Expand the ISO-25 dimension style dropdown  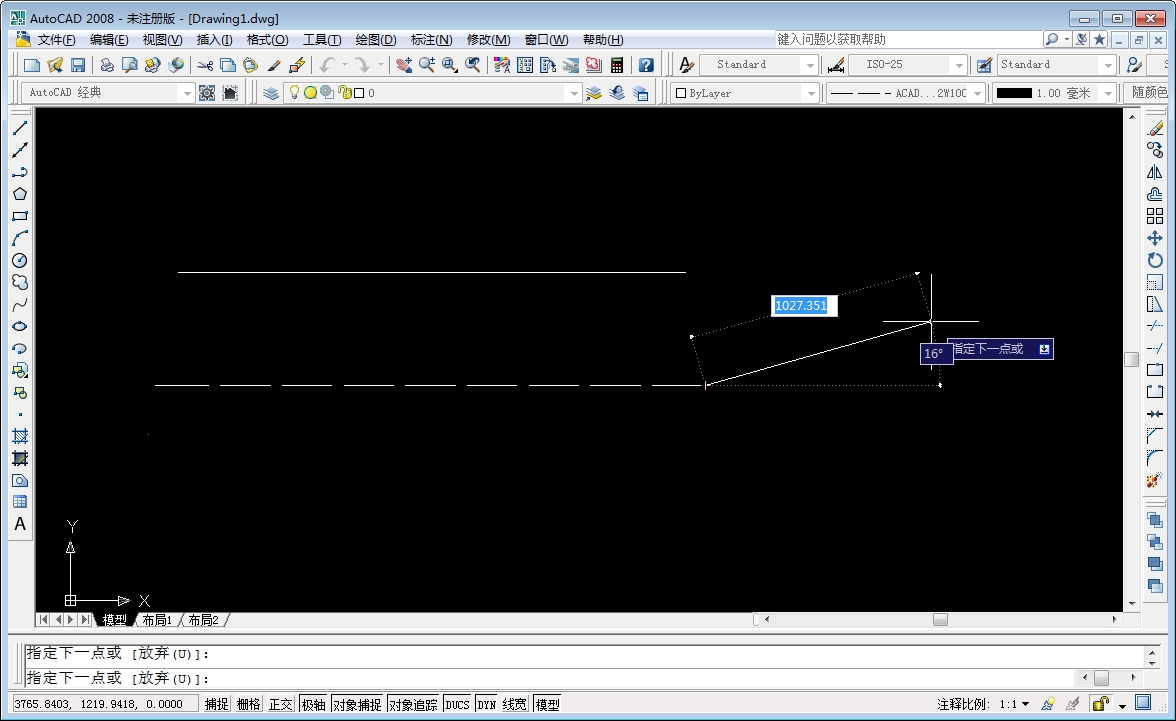957,64
